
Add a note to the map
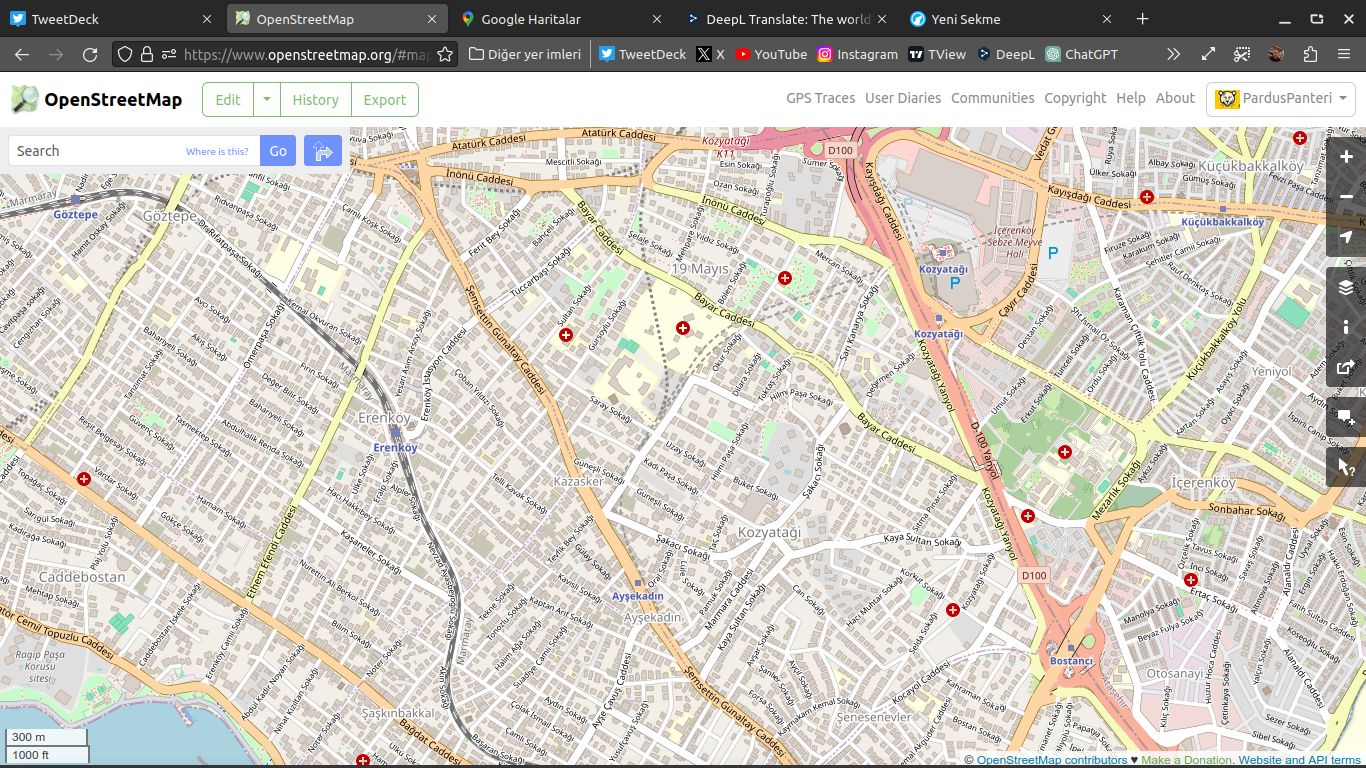click(x=1346, y=417)
